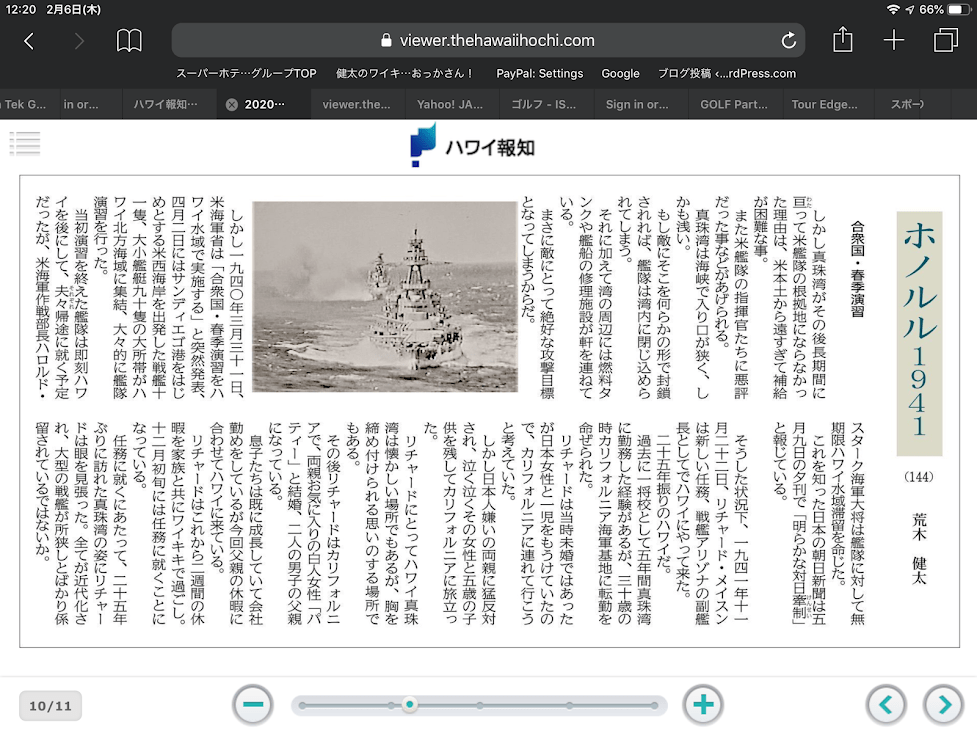Click the zoom slider track
The width and height of the screenshot is (977, 733).
(540, 705)
